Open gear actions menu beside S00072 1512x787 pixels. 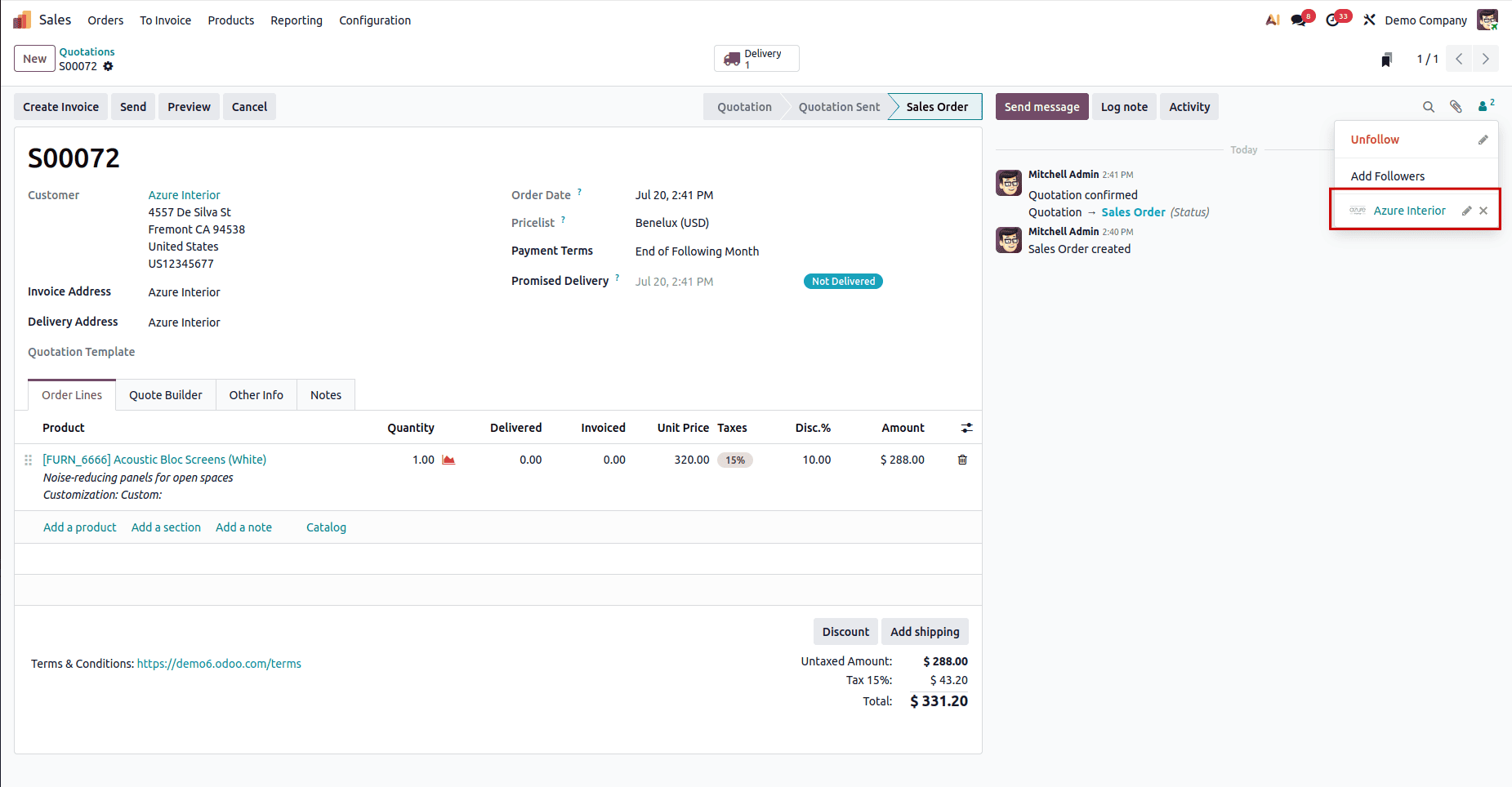point(108,66)
